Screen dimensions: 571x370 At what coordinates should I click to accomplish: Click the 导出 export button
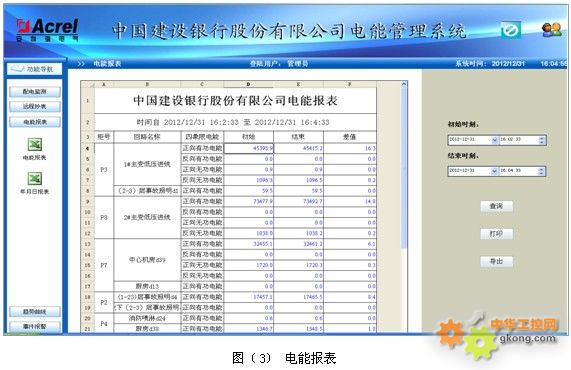tap(496, 261)
